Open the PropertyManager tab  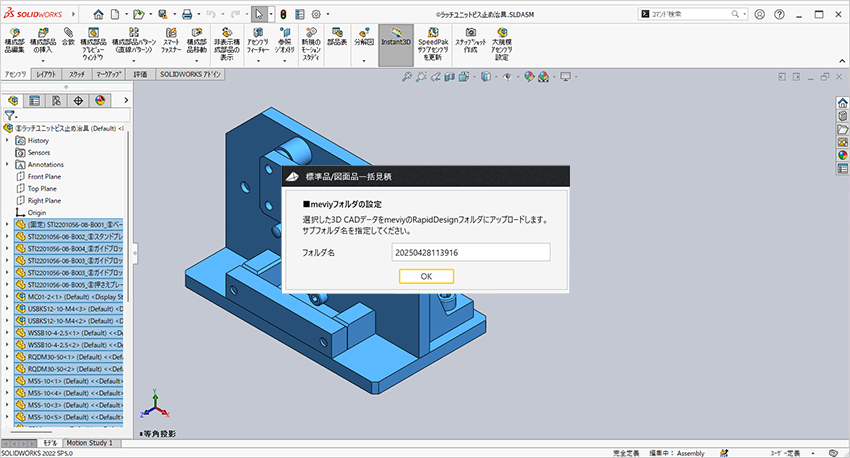coord(35,100)
